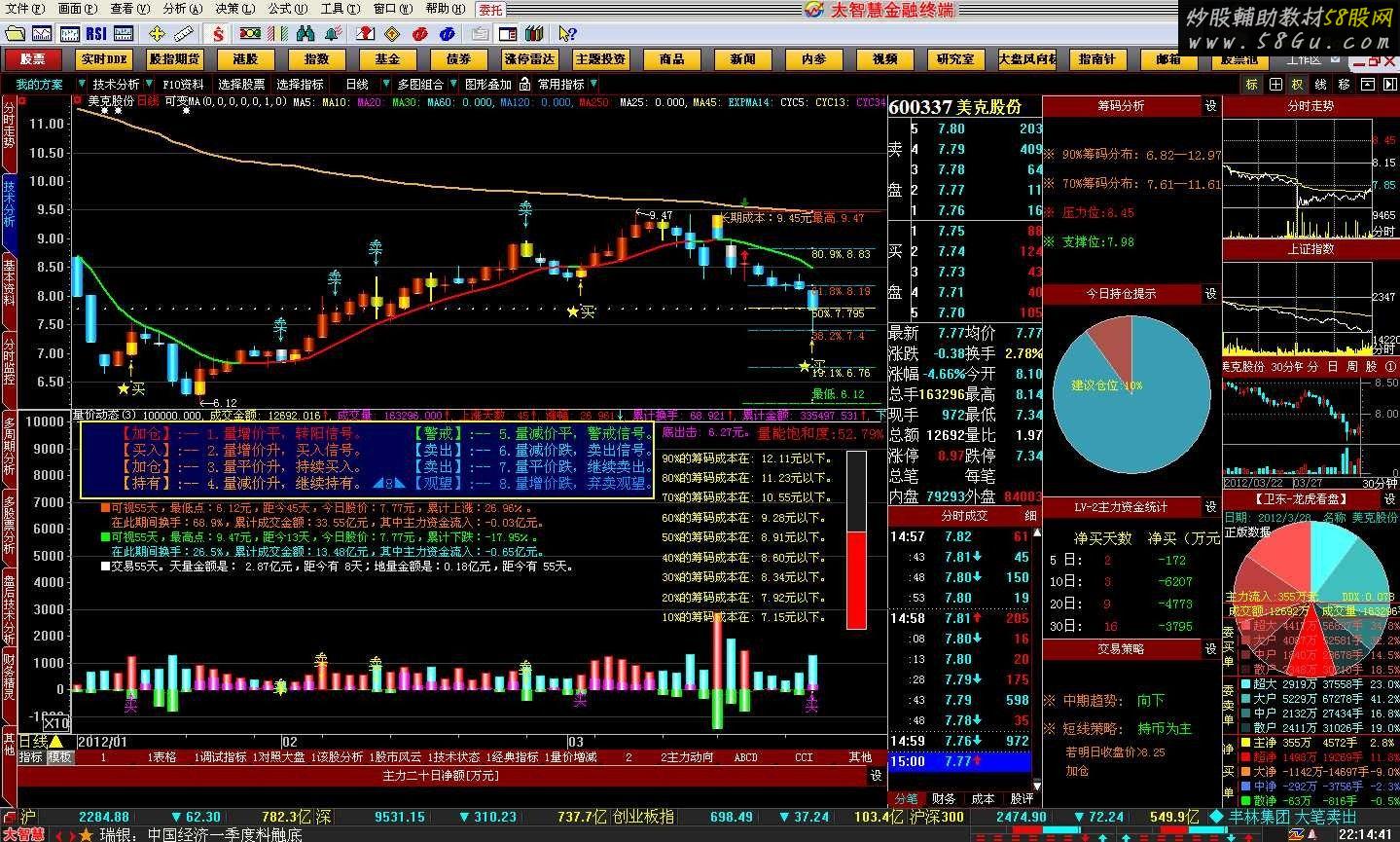Click 设 button on LV-2主力资金统计 panel

(1210, 506)
